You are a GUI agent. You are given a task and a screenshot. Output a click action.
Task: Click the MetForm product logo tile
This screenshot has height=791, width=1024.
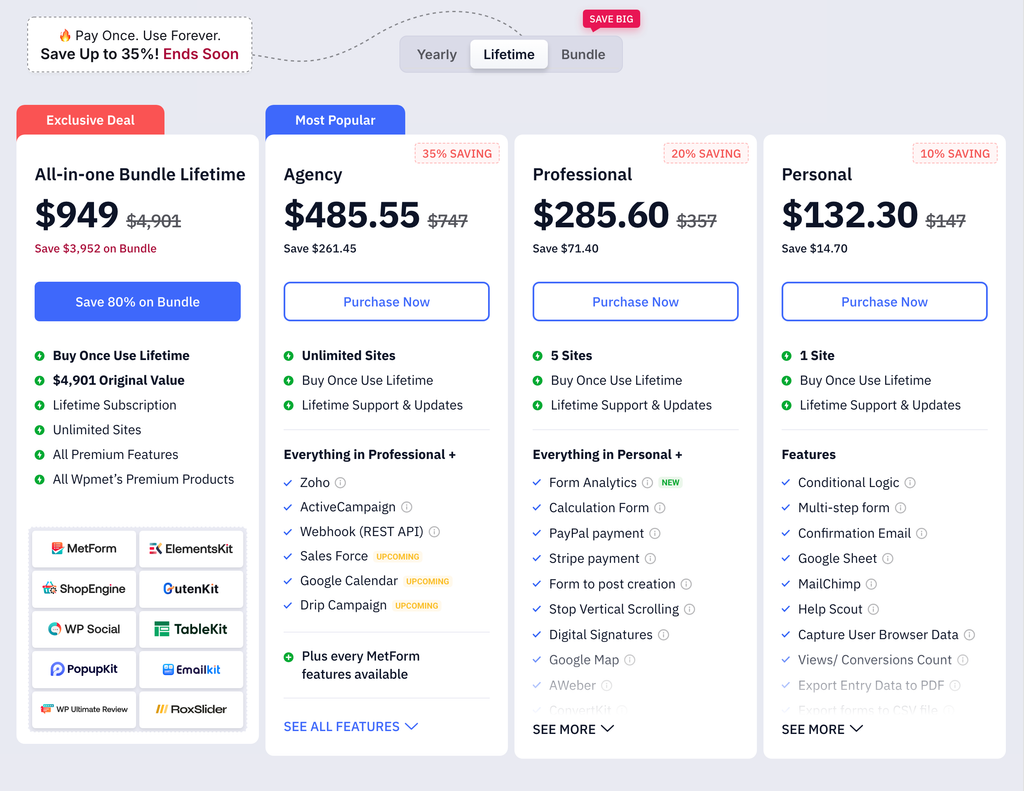point(84,549)
